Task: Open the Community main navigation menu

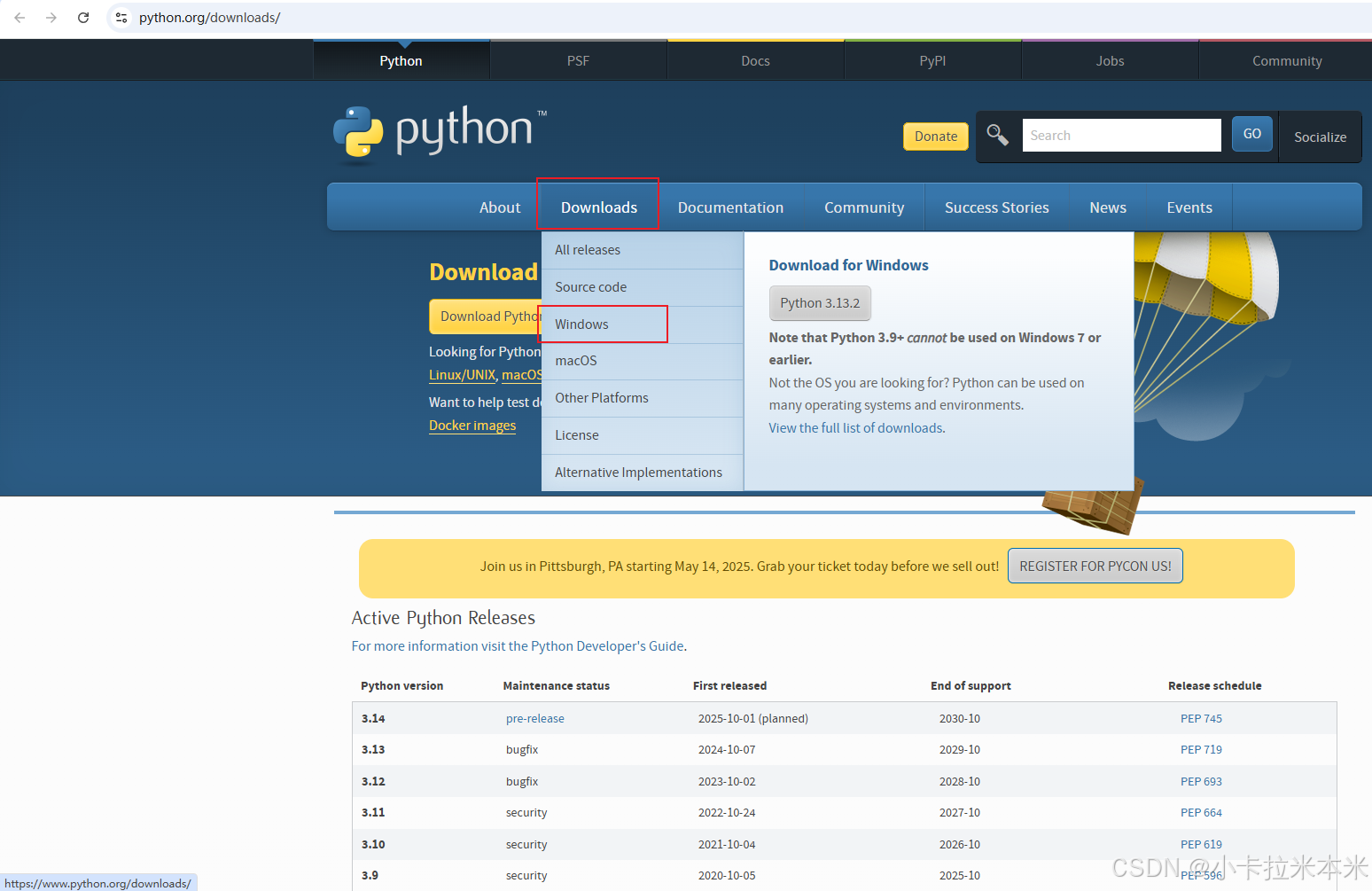Action: [864, 207]
